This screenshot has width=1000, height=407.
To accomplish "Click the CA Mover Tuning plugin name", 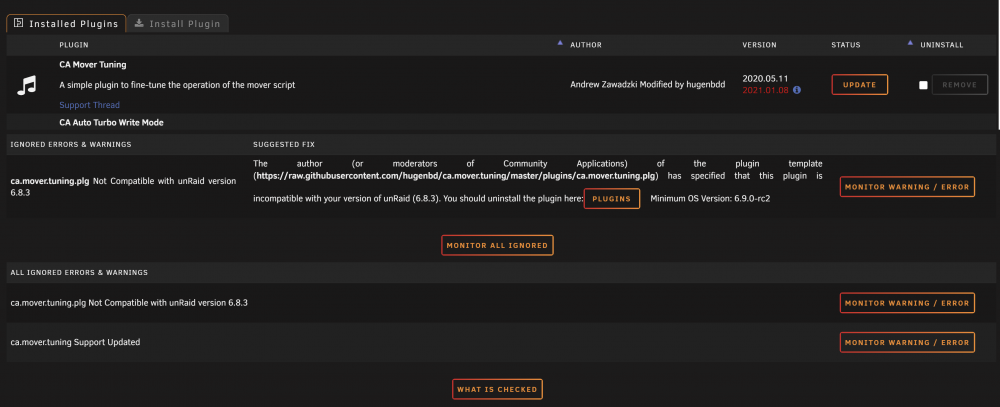I will pyautogui.click(x=92, y=65).
